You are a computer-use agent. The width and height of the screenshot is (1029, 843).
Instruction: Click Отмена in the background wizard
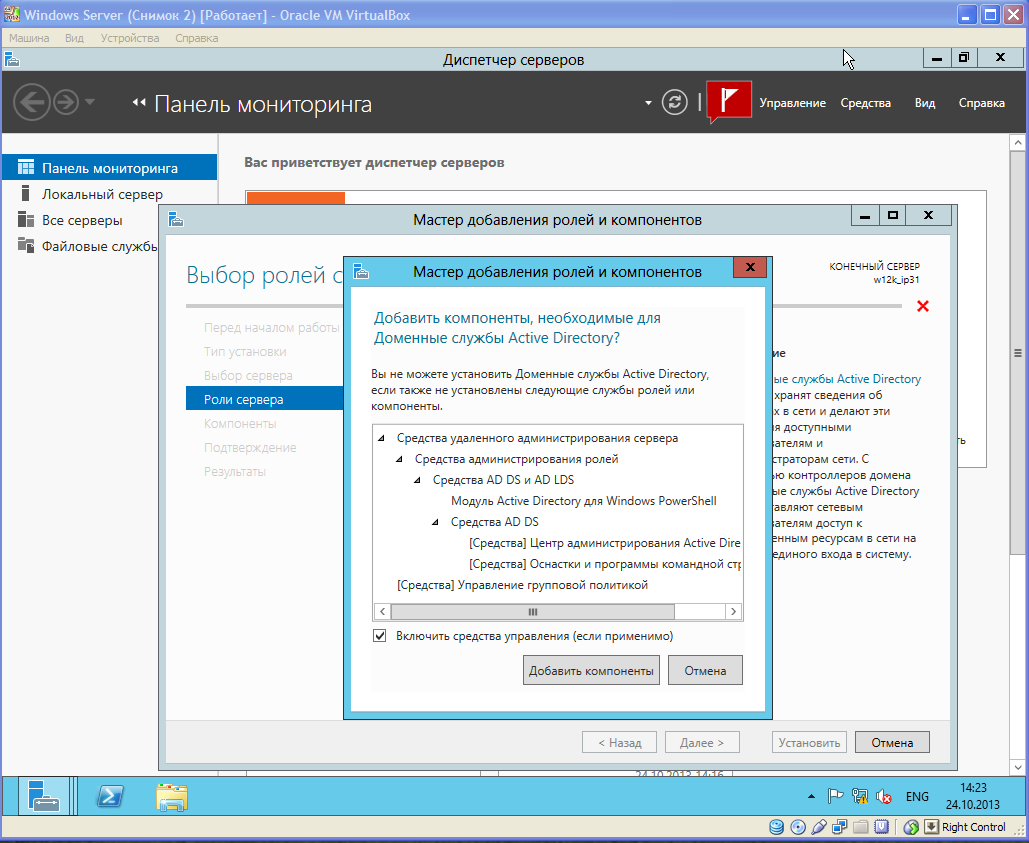(892, 743)
